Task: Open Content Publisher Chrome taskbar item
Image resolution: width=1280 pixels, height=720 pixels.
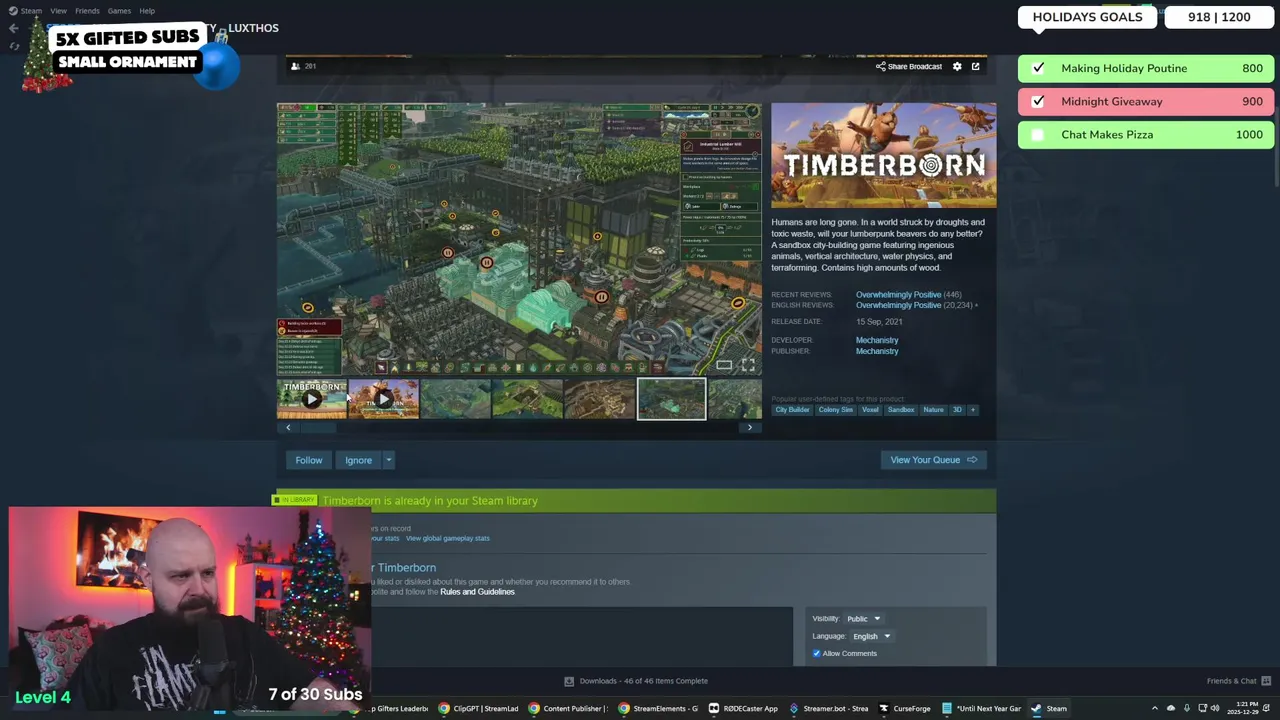Action: click(568, 708)
